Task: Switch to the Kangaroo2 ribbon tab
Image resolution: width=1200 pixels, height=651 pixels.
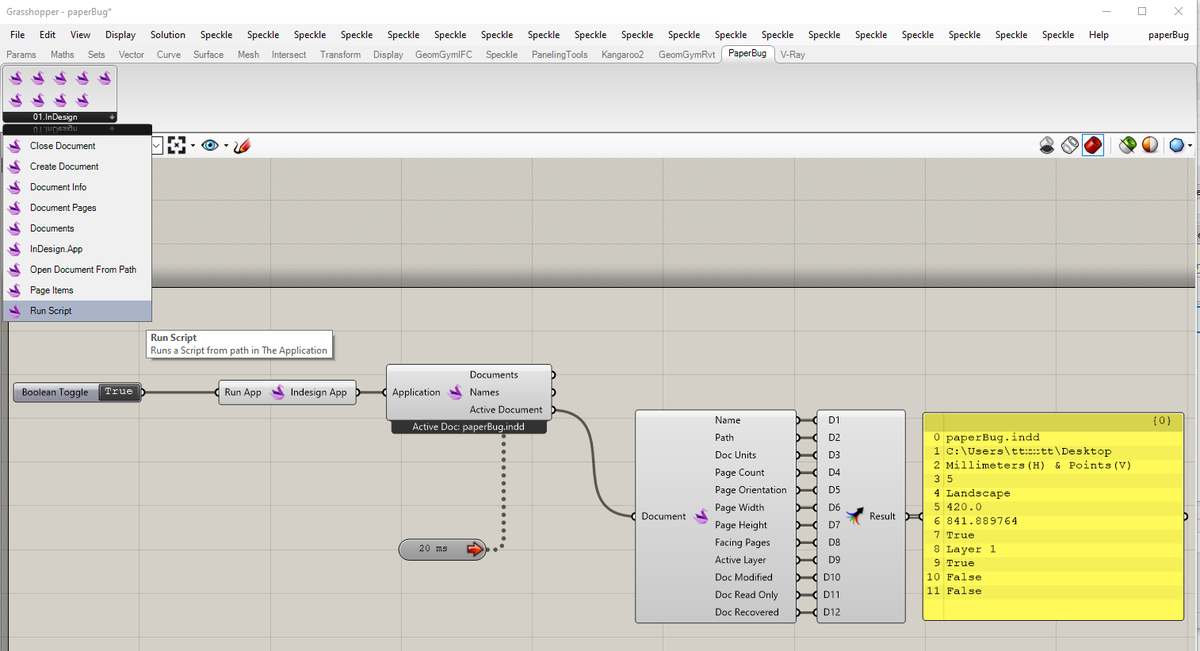Action: [623, 54]
